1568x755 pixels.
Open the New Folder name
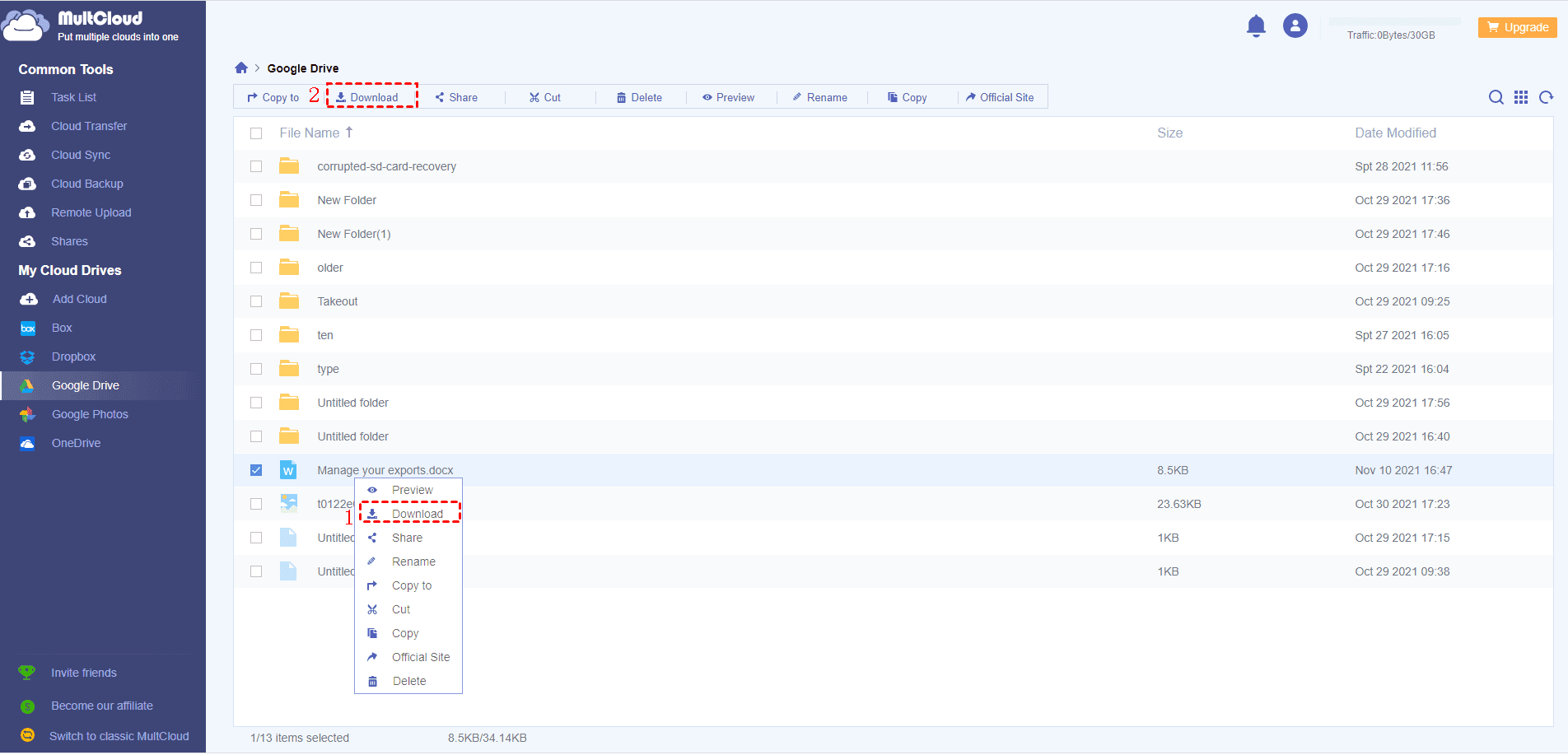(x=347, y=200)
